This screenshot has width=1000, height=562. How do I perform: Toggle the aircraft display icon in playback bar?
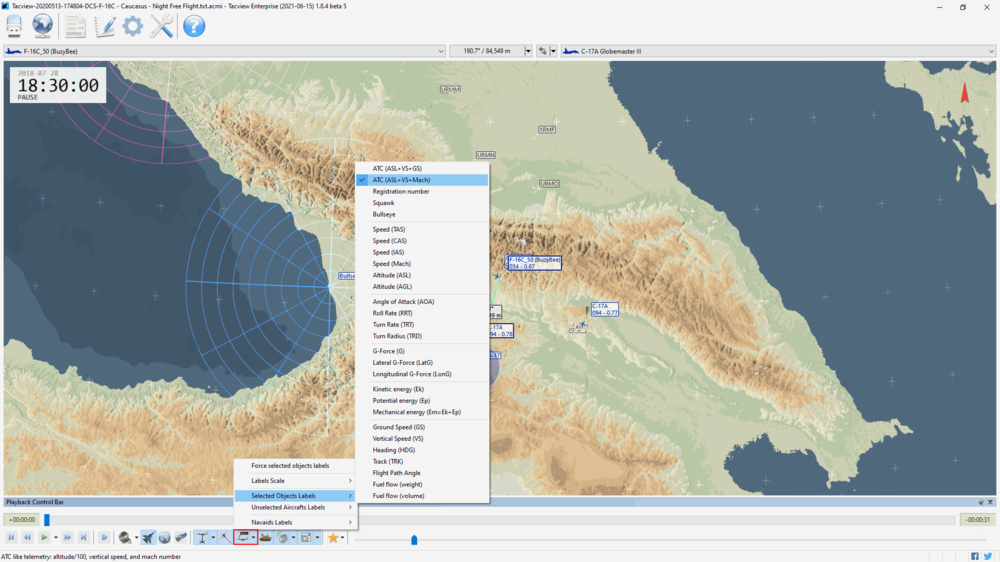pos(148,538)
